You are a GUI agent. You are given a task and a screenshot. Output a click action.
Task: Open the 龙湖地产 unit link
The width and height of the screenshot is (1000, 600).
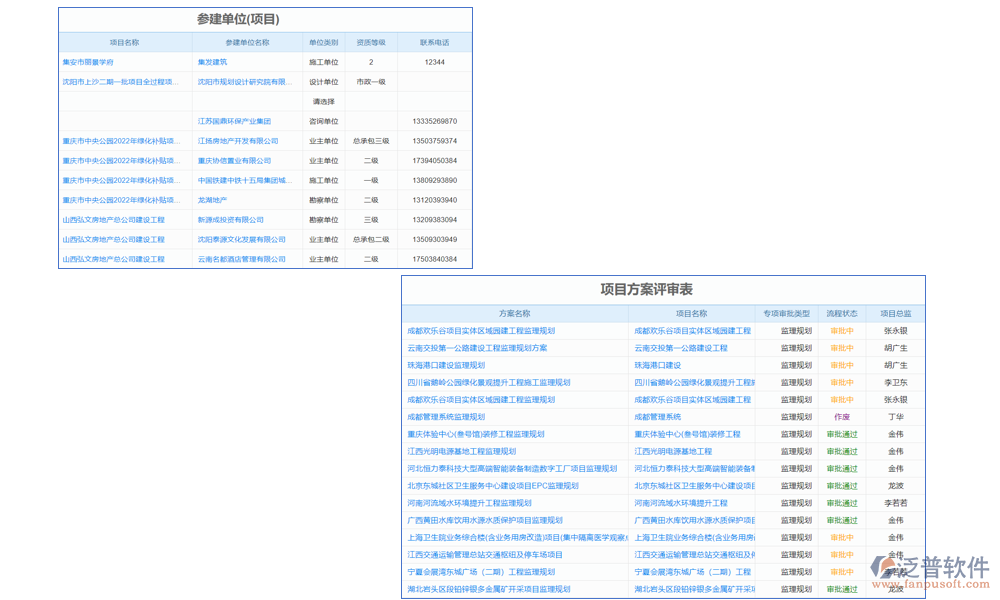212,200
